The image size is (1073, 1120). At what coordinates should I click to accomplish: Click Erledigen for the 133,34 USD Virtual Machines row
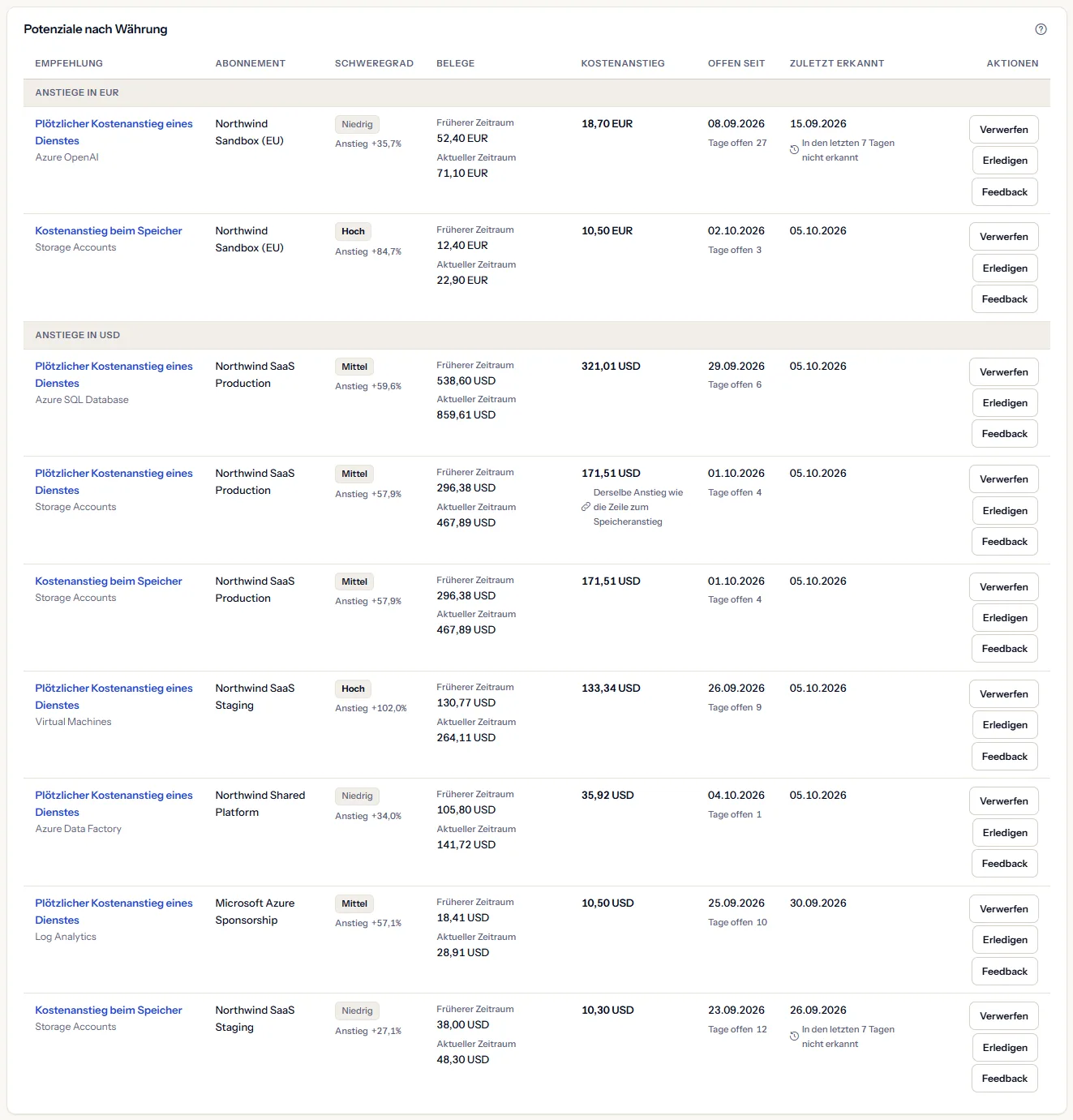(1005, 725)
